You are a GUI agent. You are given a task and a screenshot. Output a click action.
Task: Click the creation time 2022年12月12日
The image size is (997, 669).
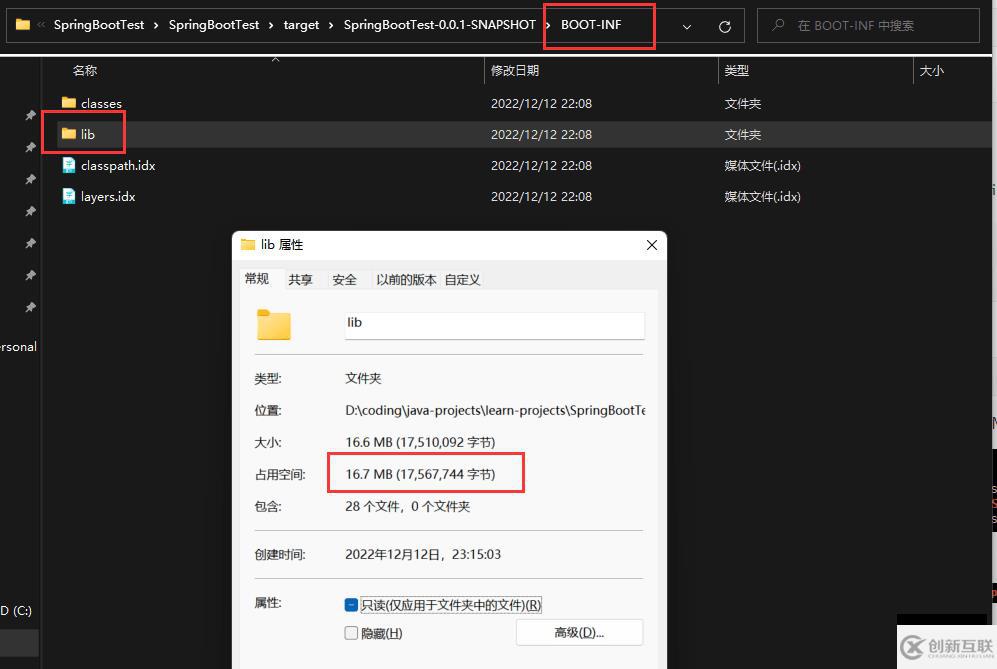pos(423,555)
